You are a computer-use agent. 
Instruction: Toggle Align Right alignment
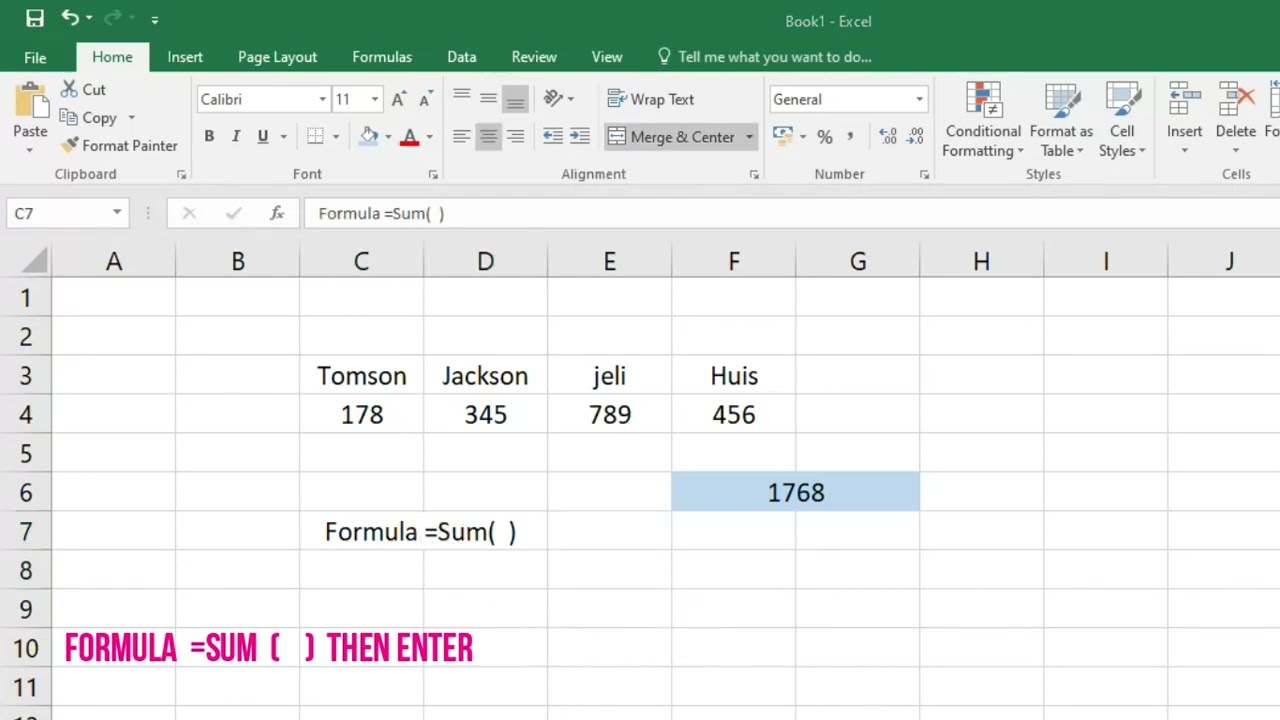tap(515, 136)
